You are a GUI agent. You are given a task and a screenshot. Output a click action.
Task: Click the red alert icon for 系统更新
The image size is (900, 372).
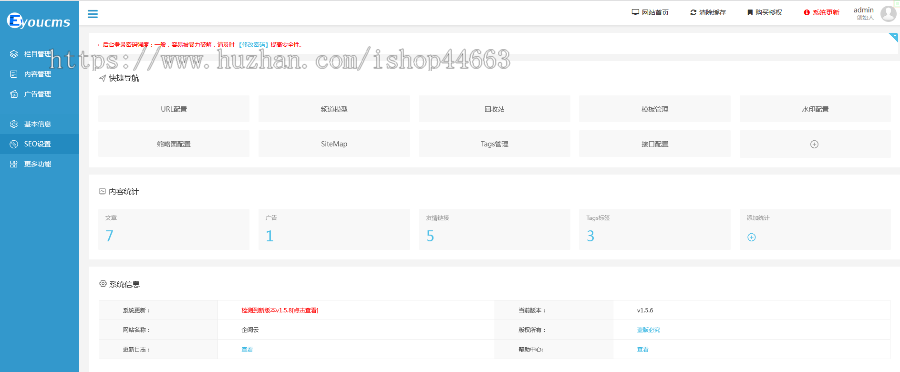click(806, 12)
